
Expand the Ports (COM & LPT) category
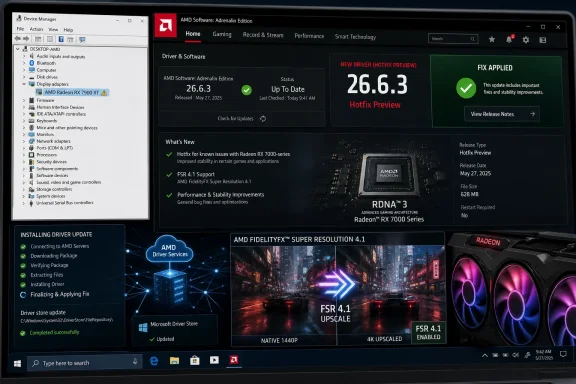tap(24, 148)
